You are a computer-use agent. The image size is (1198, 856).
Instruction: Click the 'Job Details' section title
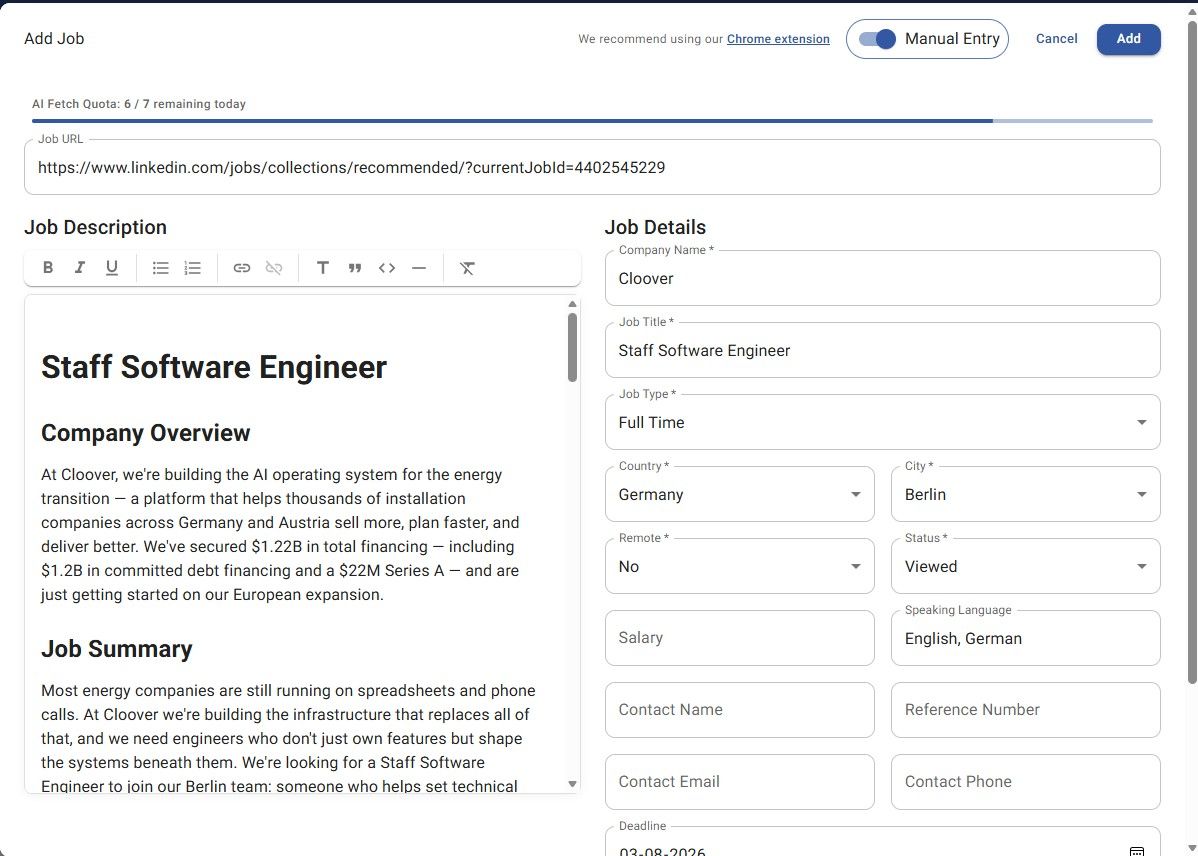point(655,227)
